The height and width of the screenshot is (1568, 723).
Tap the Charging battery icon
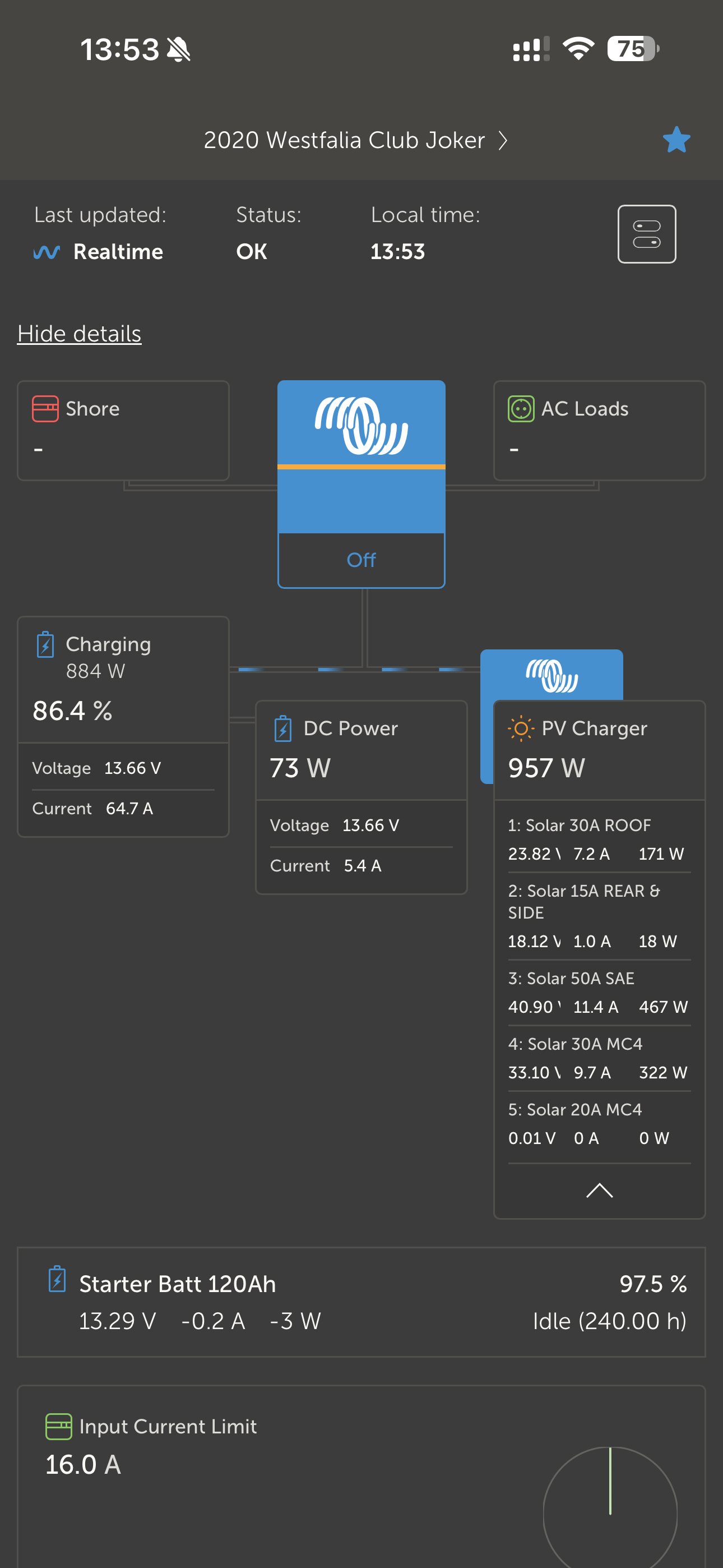[x=45, y=644]
